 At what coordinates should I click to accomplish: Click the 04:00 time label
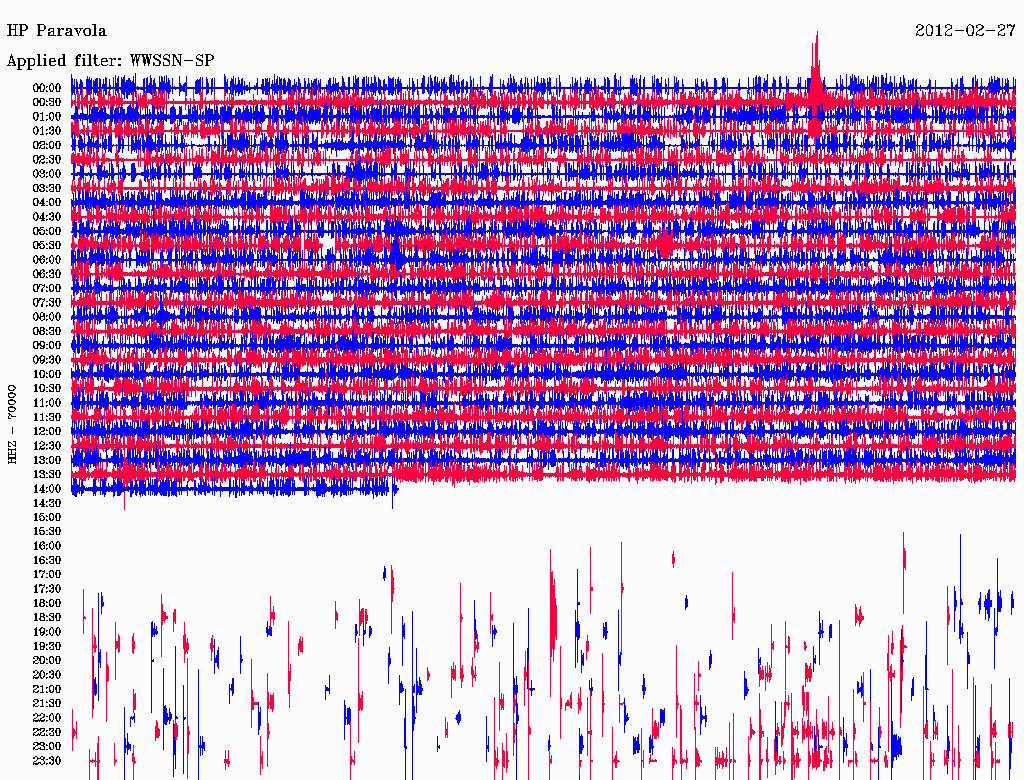pos(47,203)
